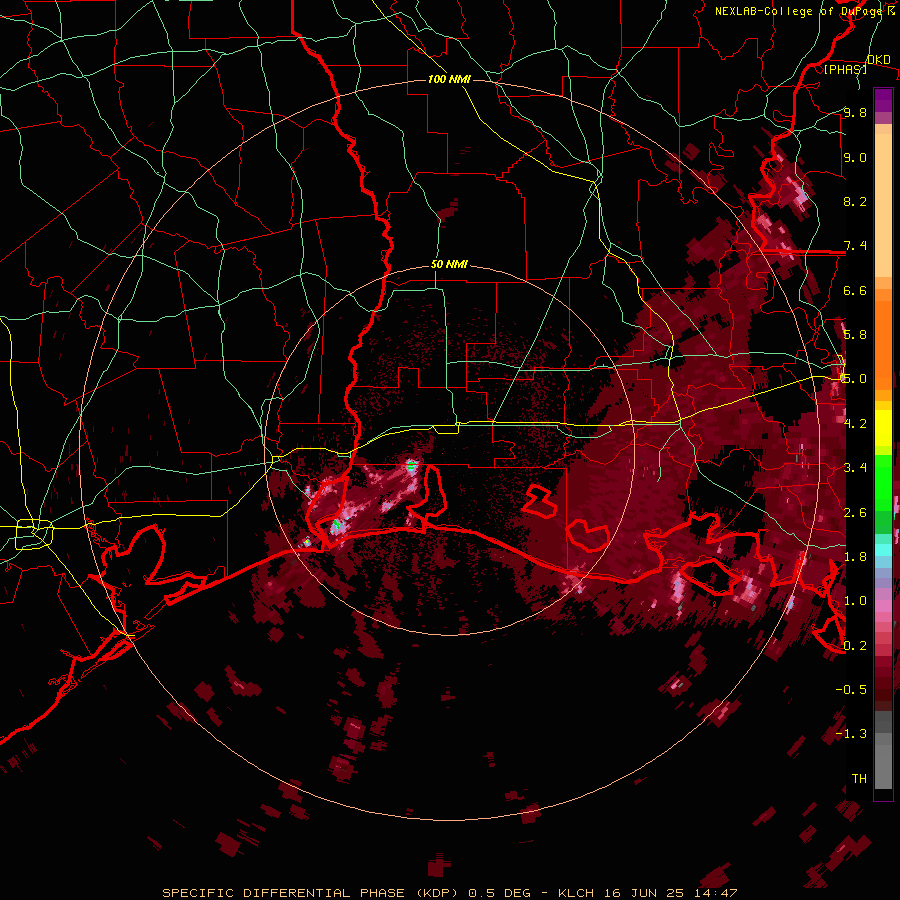Pick the gray segment beside TH

[883, 766]
